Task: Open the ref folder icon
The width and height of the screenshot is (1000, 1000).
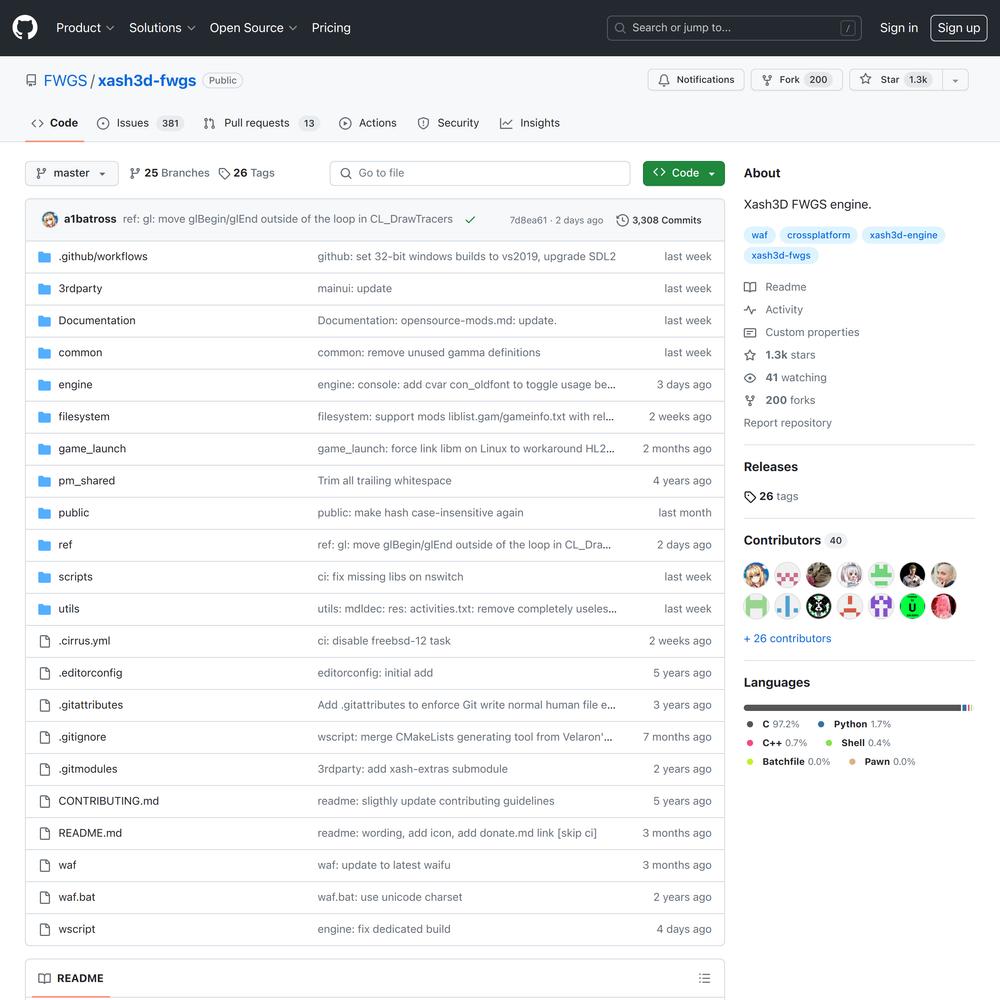Action: [44, 545]
